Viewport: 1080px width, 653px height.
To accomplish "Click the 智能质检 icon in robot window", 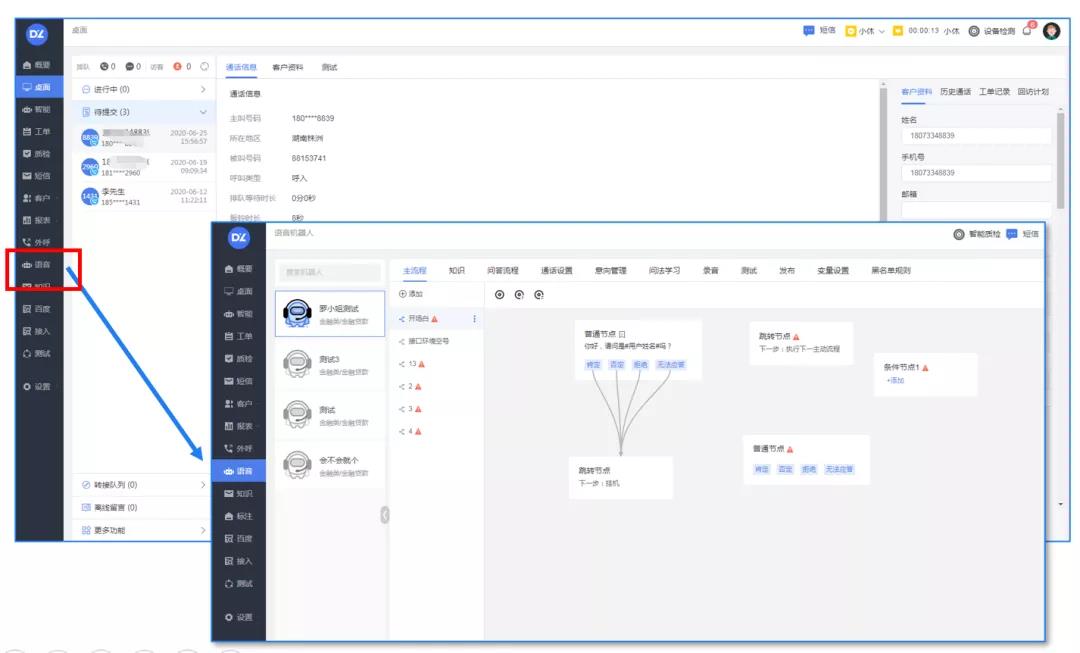I will click(x=959, y=234).
